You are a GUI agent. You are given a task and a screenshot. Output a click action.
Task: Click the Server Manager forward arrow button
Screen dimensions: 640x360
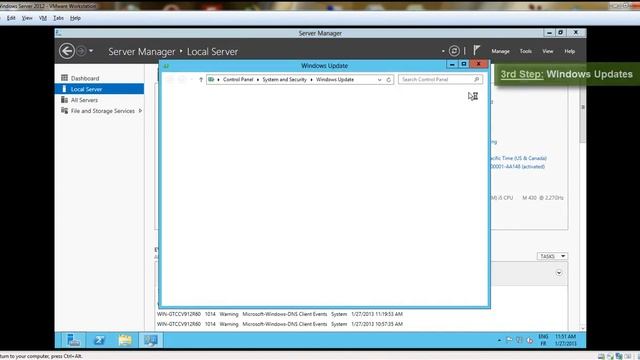(81, 51)
